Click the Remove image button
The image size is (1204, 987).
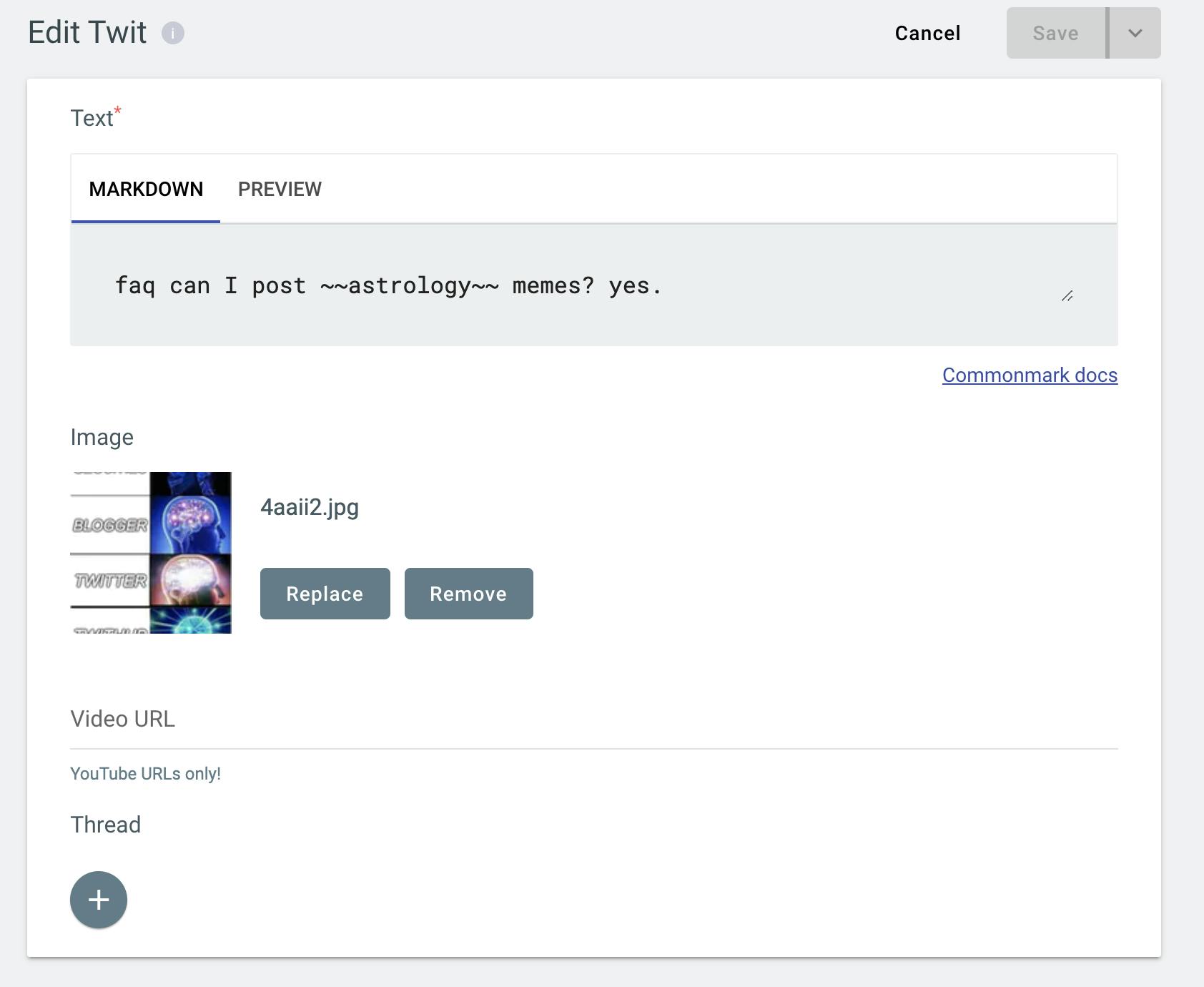click(468, 594)
